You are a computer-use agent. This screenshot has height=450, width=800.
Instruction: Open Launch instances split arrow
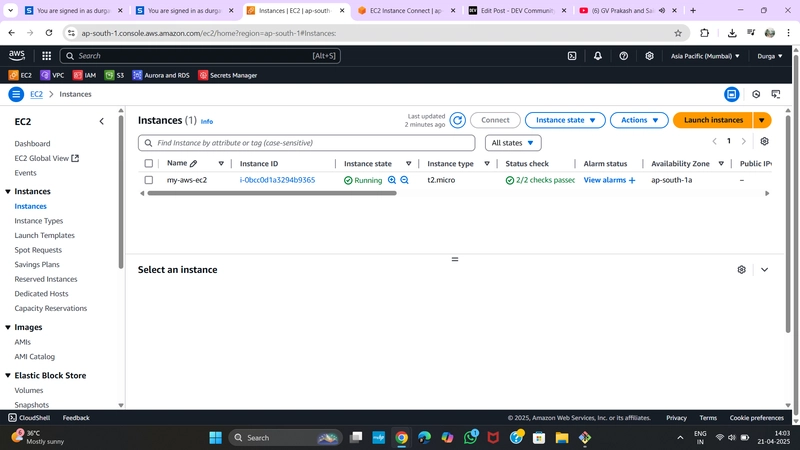tap(762, 120)
